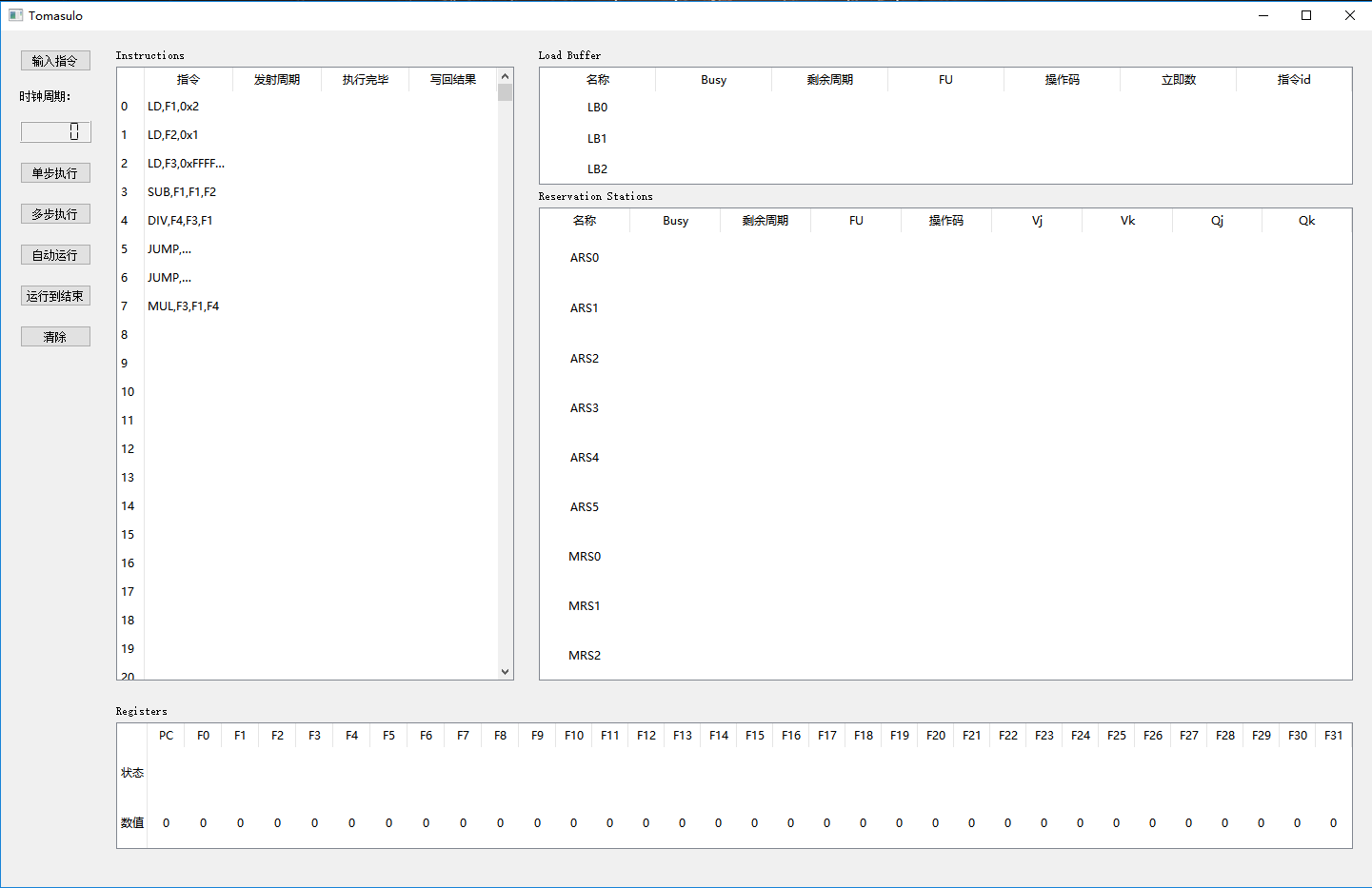Click the 输入指令 button
Screen dimensions: 1372x888
[55, 61]
